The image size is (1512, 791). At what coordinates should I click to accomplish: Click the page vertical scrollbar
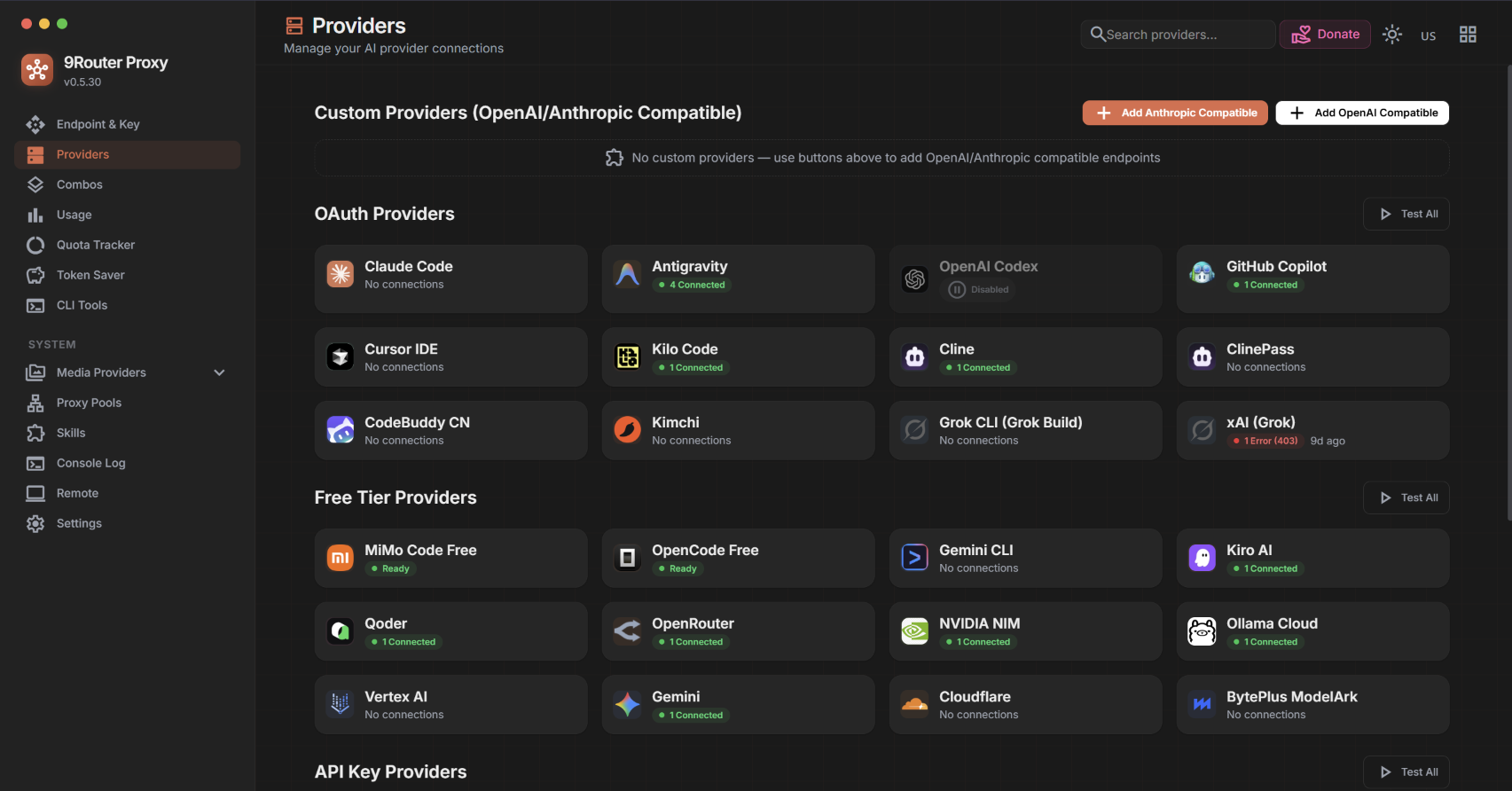(x=1508, y=293)
